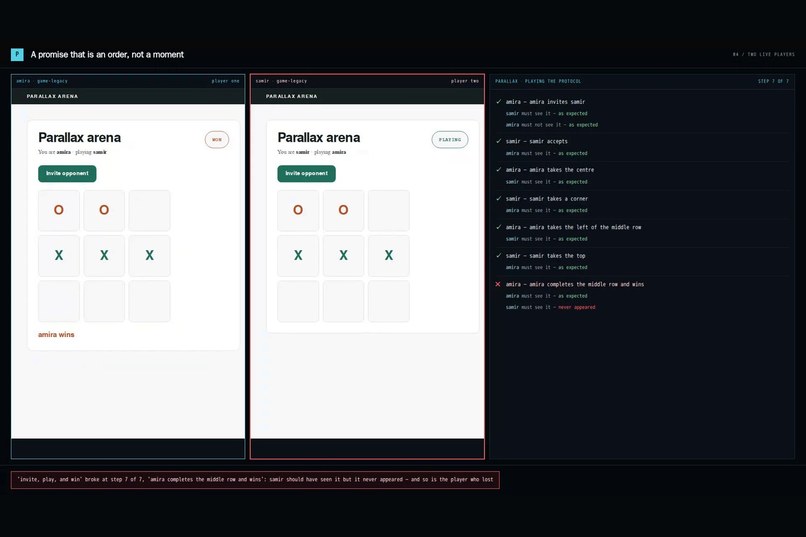Image resolution: width=806 pixels, height=537 pixels.
Task: Click 'A promise that is an order' title
Action: pos(107,54)
